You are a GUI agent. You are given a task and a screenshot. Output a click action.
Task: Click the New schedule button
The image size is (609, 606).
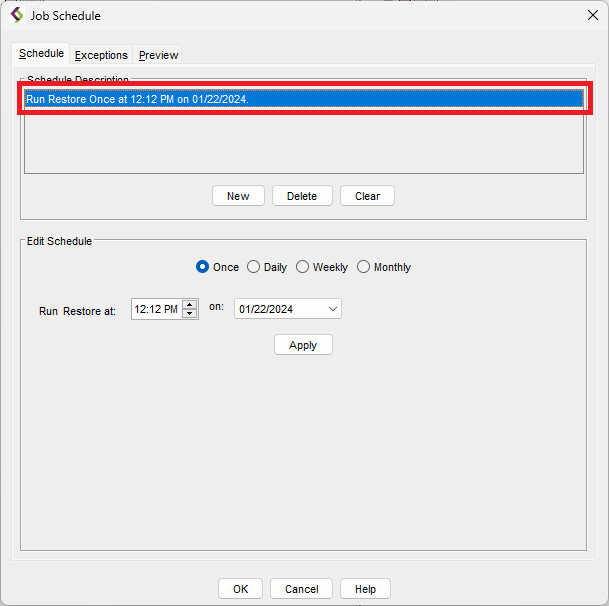[x=238, y=196]
